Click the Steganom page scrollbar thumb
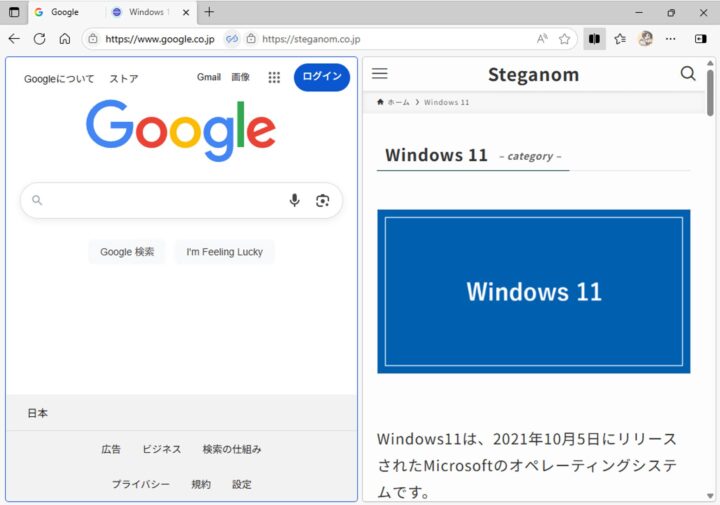The image size is (720, 505). pyautogui.click(x=710, y=93)
